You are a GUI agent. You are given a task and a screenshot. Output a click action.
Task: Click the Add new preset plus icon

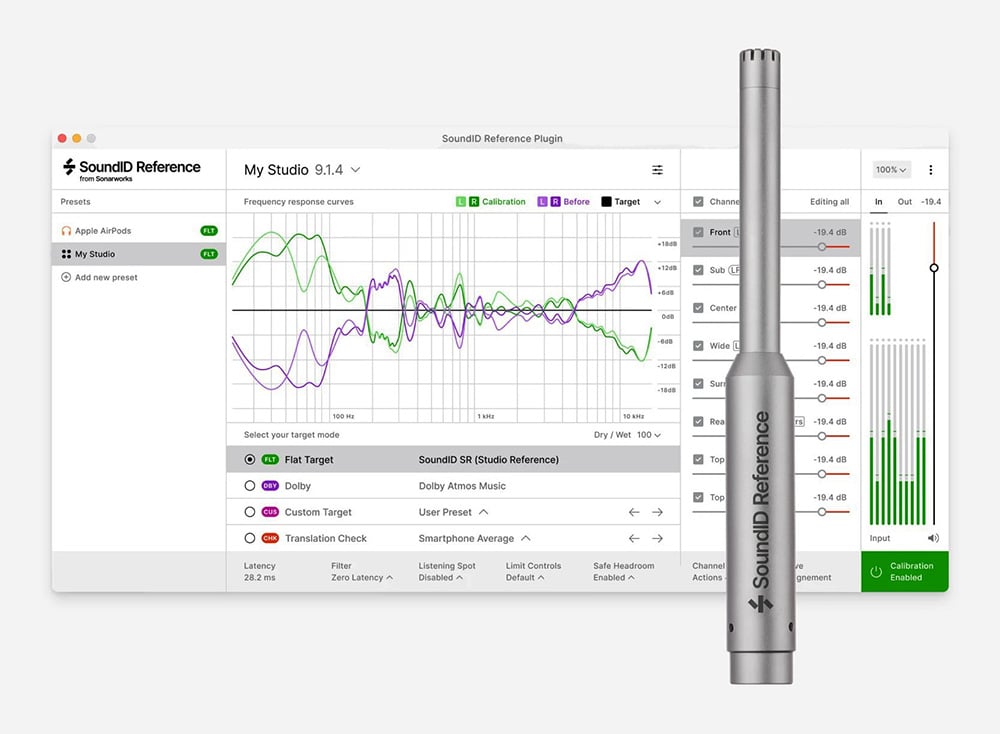[66, 277]
